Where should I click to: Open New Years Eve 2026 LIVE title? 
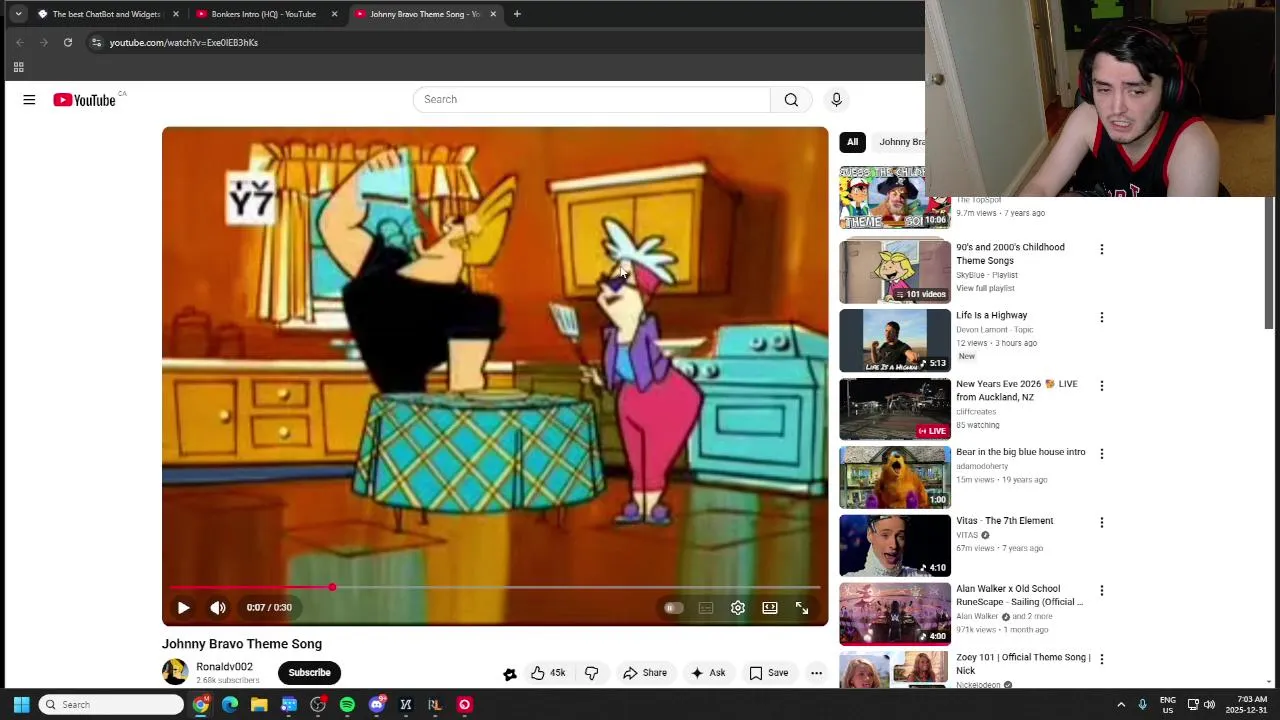tap(1016, 390)
